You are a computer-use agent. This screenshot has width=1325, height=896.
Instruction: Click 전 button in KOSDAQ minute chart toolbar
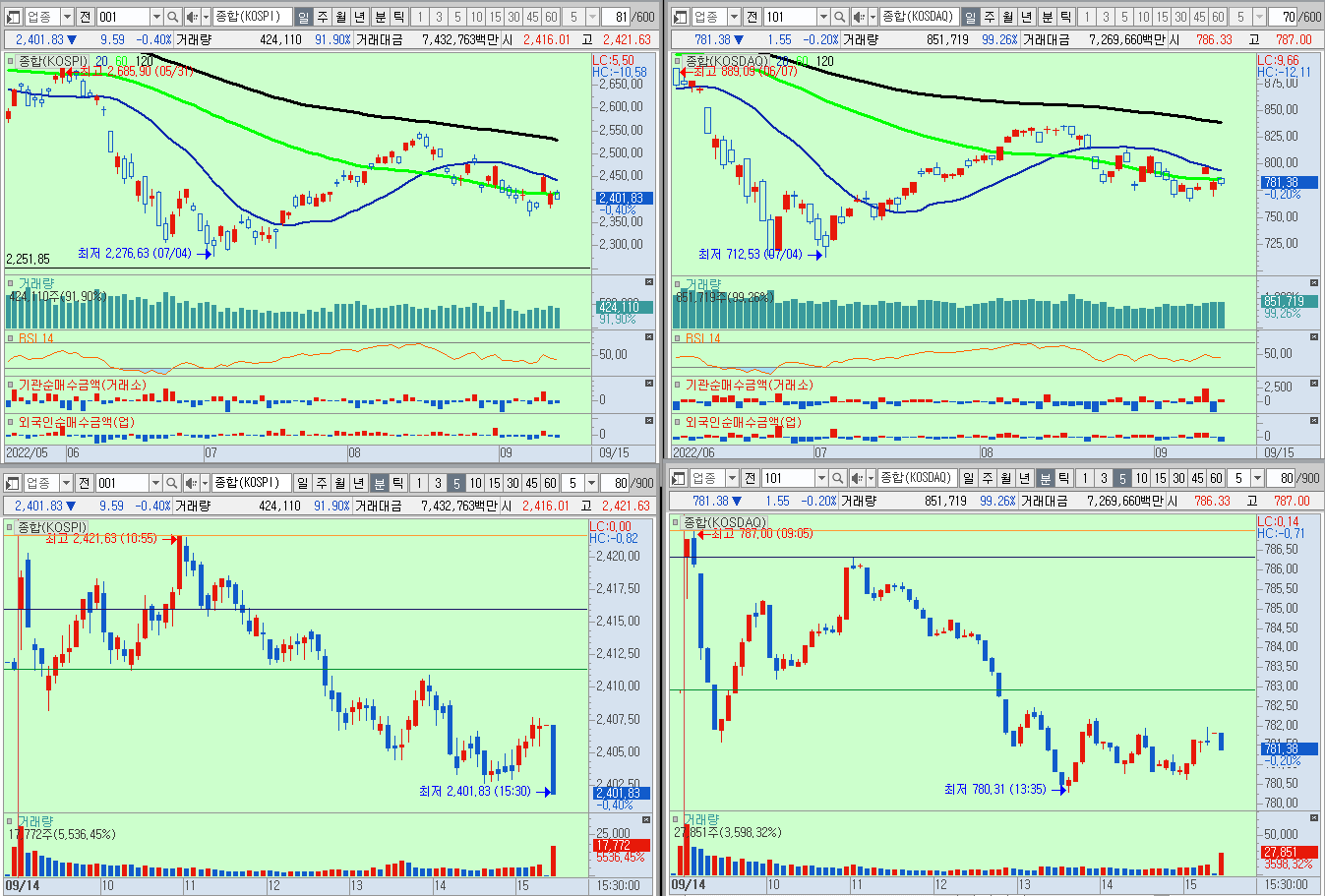[753, 478]
